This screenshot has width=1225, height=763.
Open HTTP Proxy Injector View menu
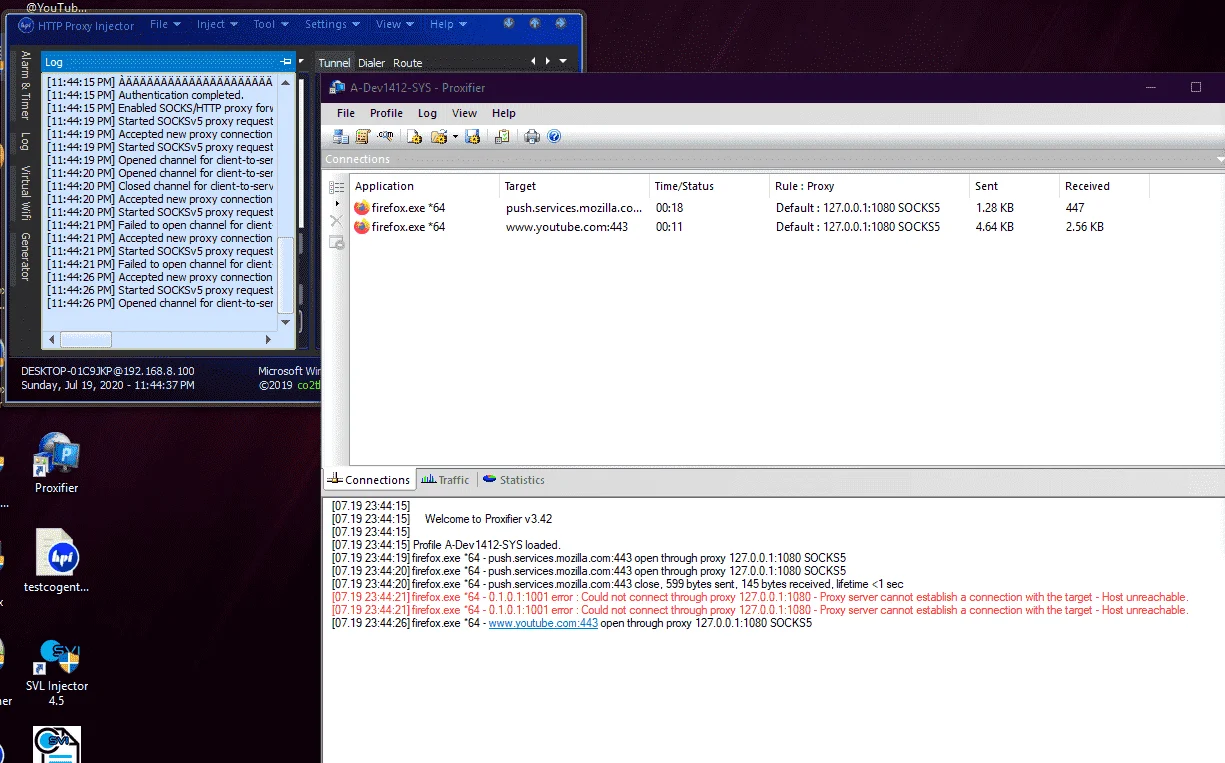click(395, 25)
